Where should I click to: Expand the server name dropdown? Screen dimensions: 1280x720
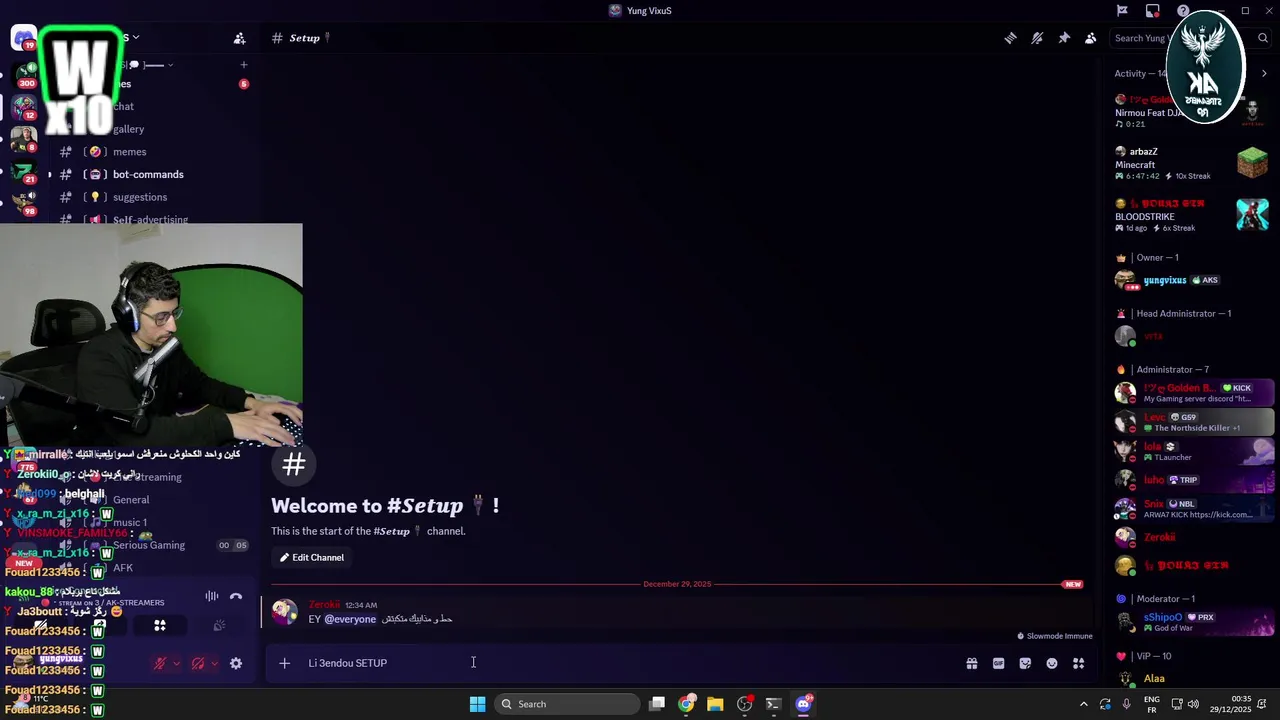click(x=135, y=38)
